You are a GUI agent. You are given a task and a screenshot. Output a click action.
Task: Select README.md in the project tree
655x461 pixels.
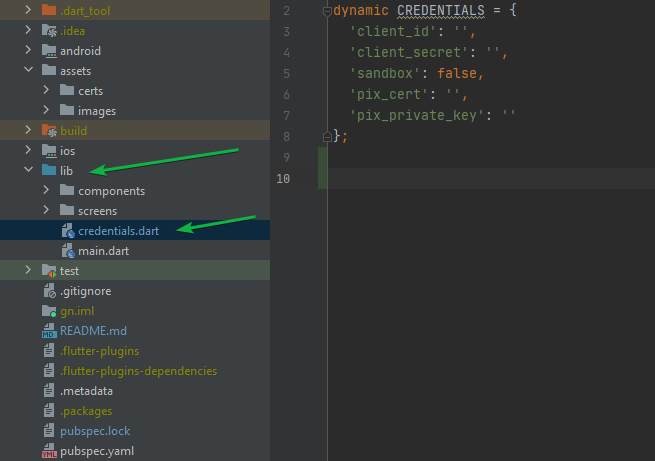135,331
